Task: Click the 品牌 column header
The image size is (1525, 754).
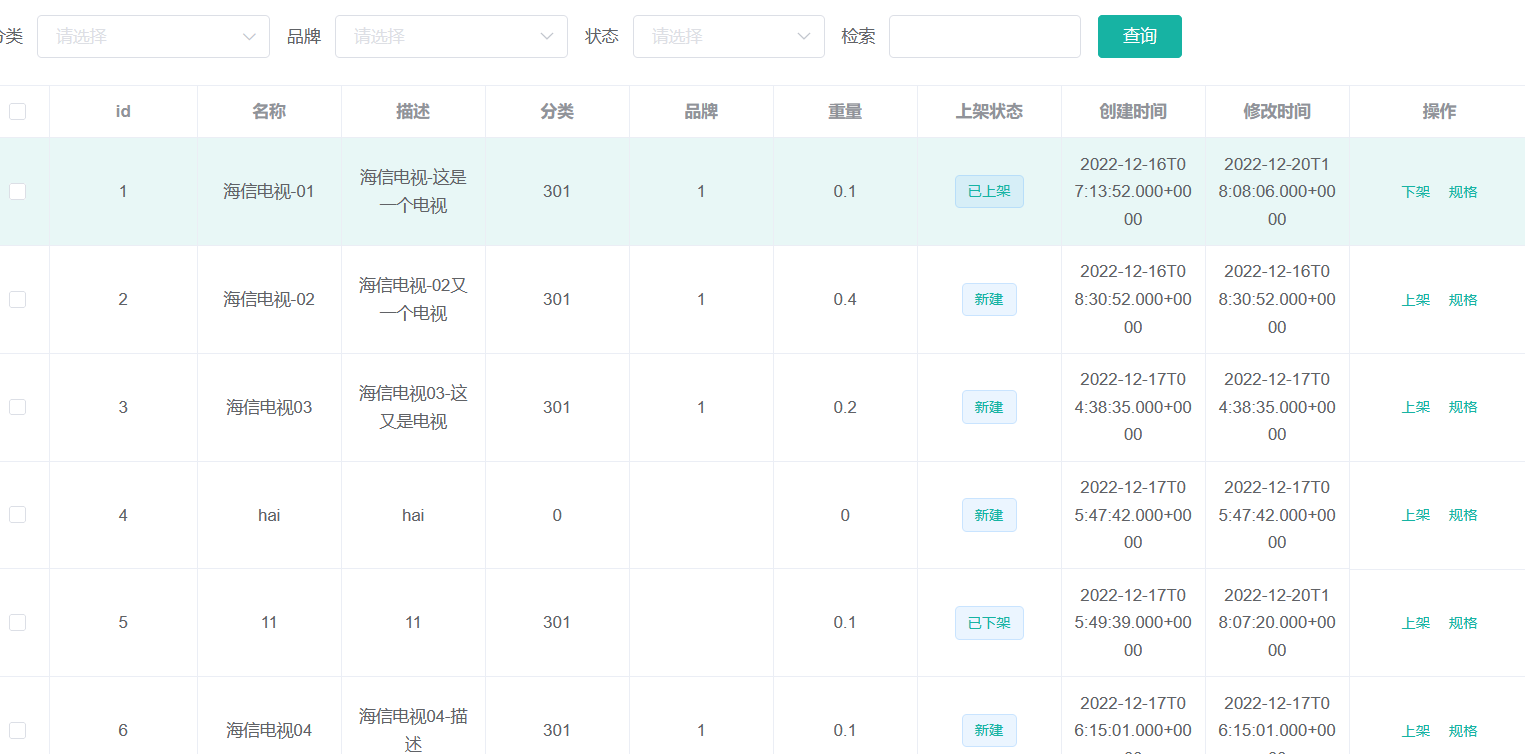Action: 701,111
